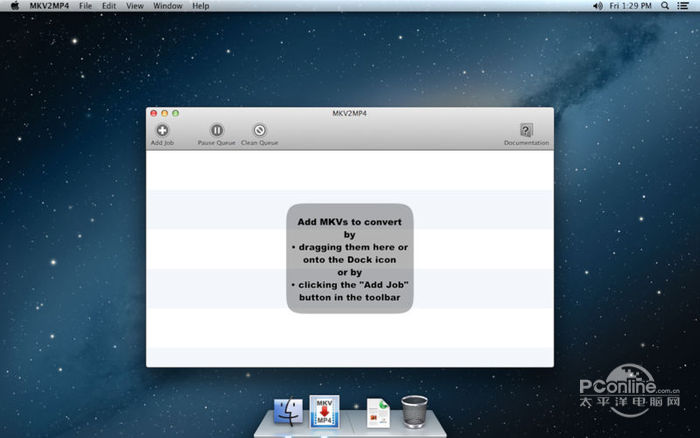Click the Add Job toolbar icon
Viewport: 700px width, 438px height.
coord(162,131)
